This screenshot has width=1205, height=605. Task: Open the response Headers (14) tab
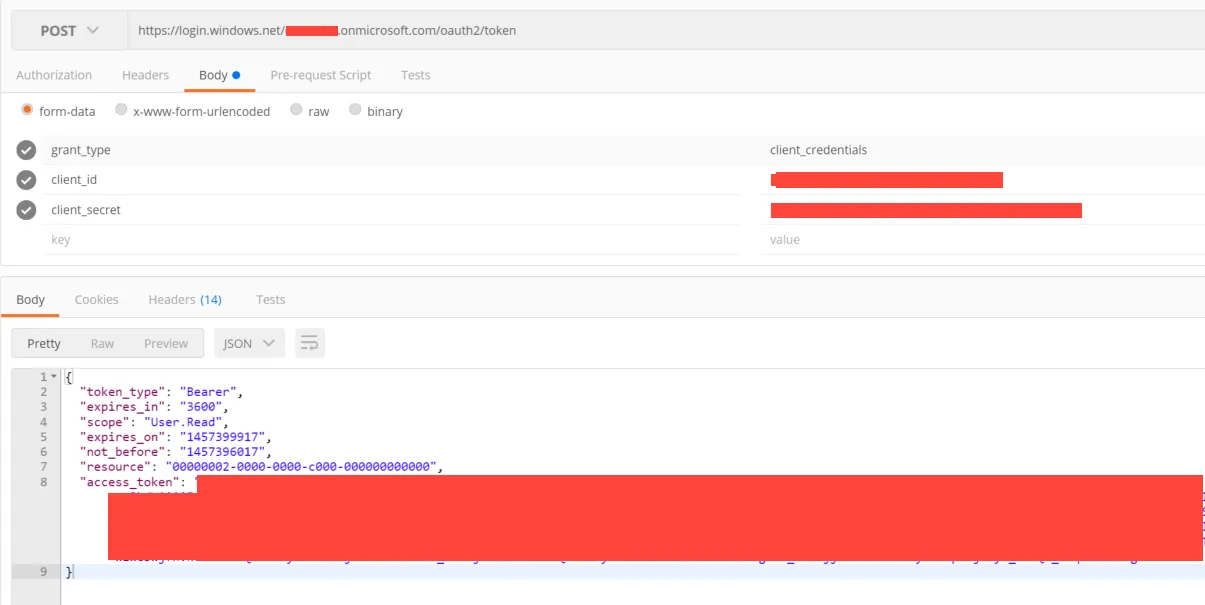pyautogui.click(x=185, y=299)
